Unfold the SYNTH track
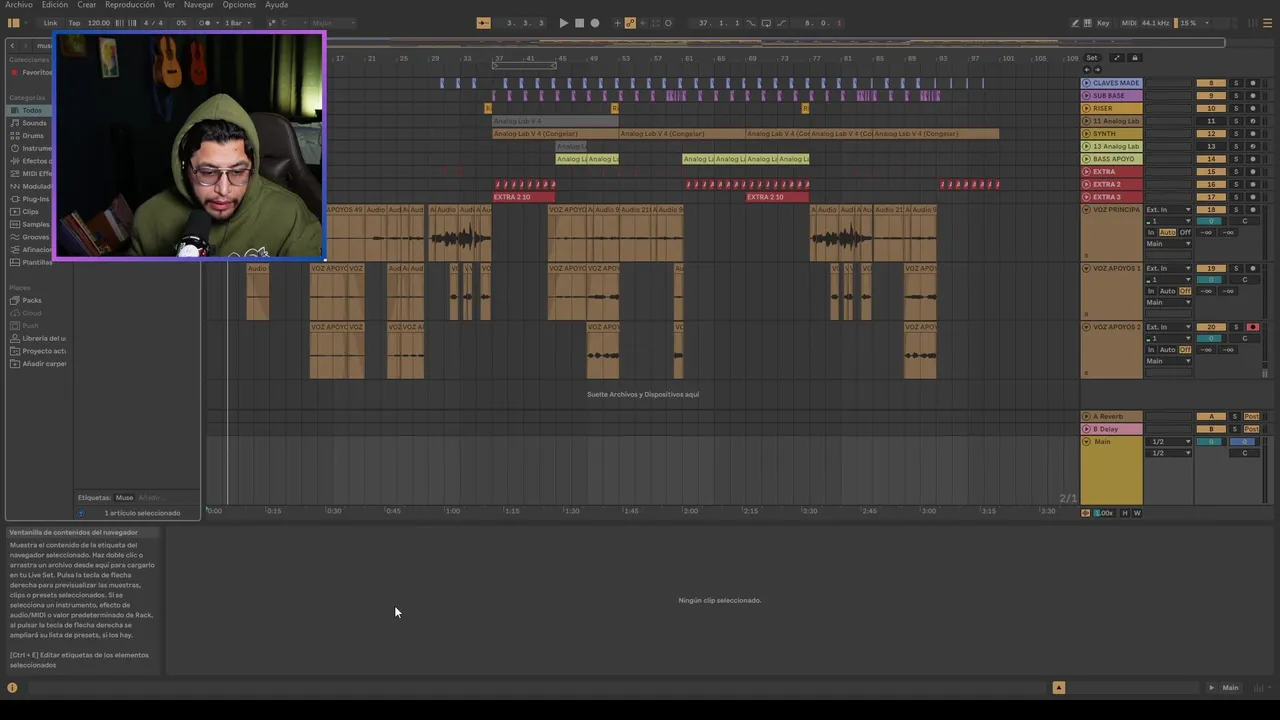This screenshot has width=1280, height=720. click(x=1087, y=134)
